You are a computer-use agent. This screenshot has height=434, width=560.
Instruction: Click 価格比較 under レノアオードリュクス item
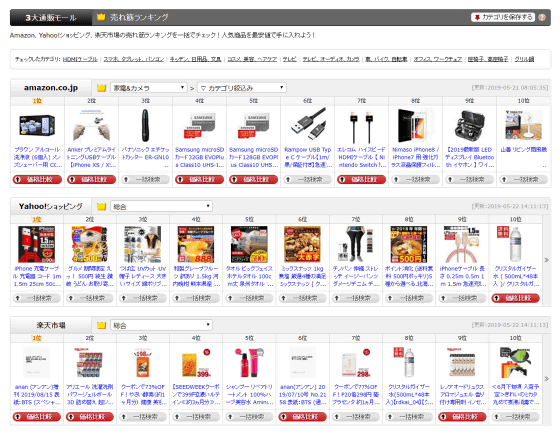pyautogui.click(x=462, y=416)
